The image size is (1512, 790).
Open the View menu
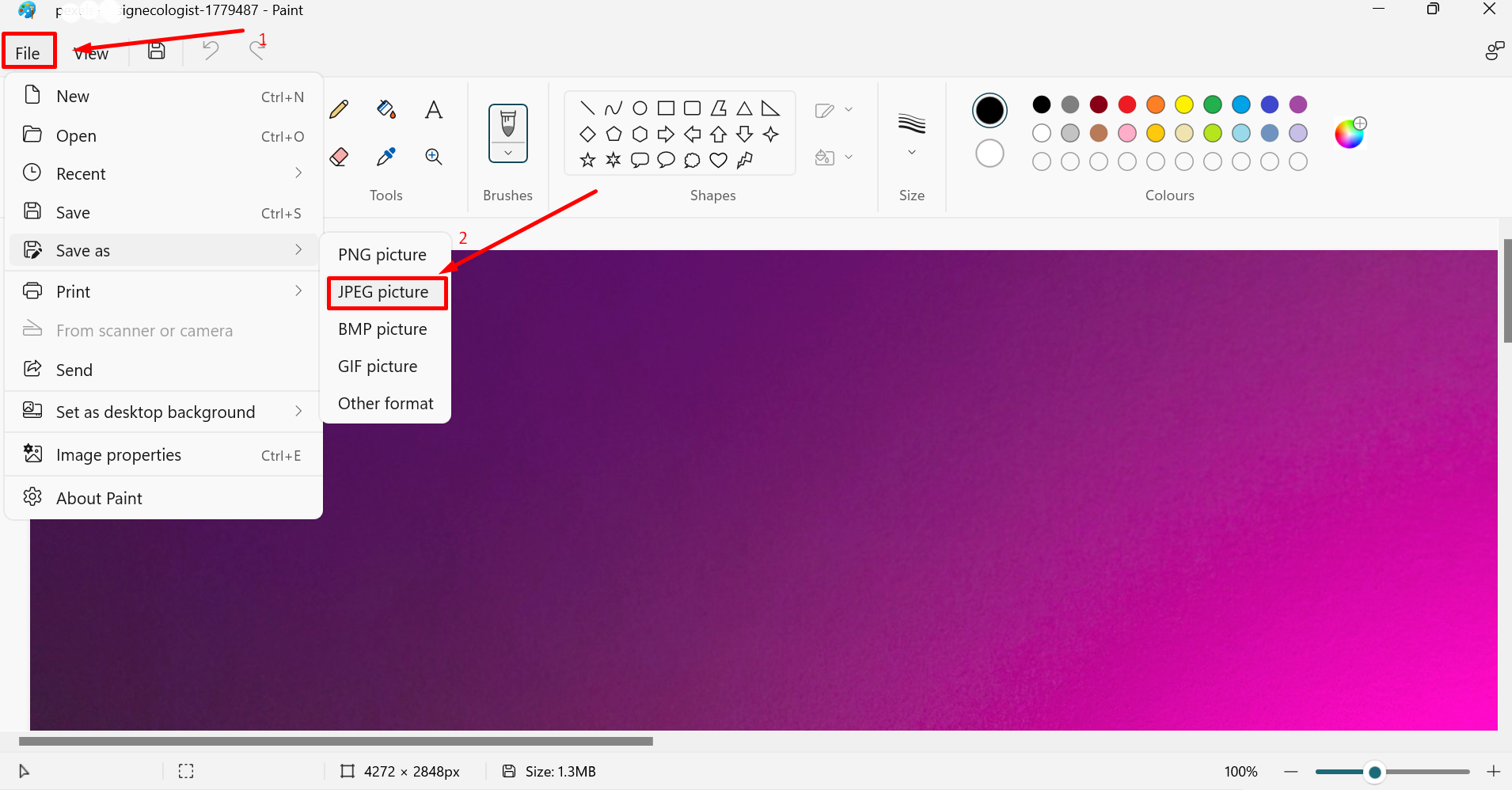click(x=91, y=53)
